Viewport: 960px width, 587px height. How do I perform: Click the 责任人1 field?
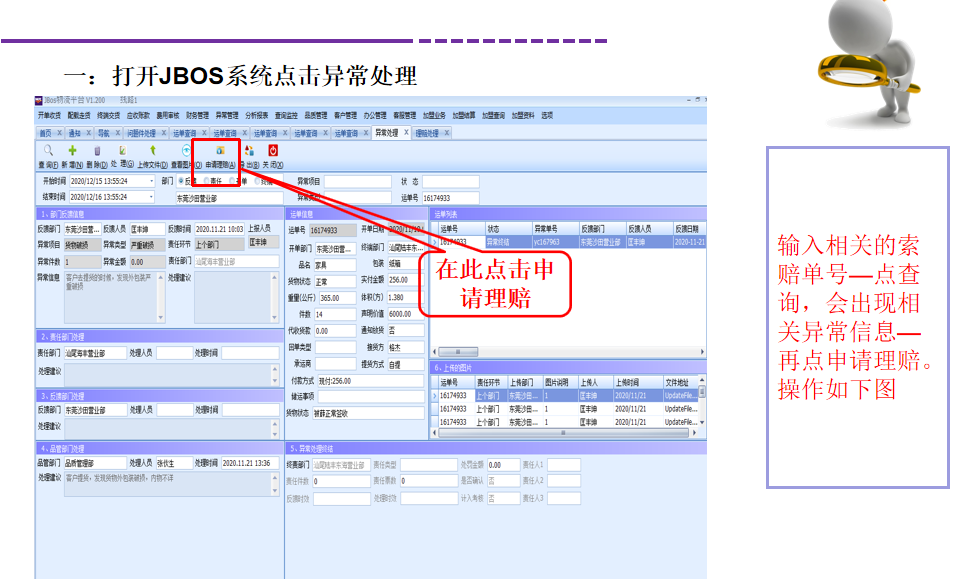click(563, 465)
